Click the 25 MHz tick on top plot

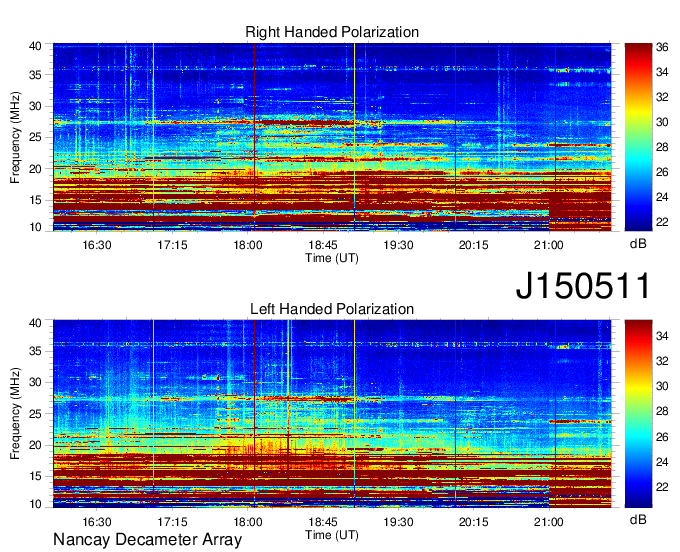(35, 137)
